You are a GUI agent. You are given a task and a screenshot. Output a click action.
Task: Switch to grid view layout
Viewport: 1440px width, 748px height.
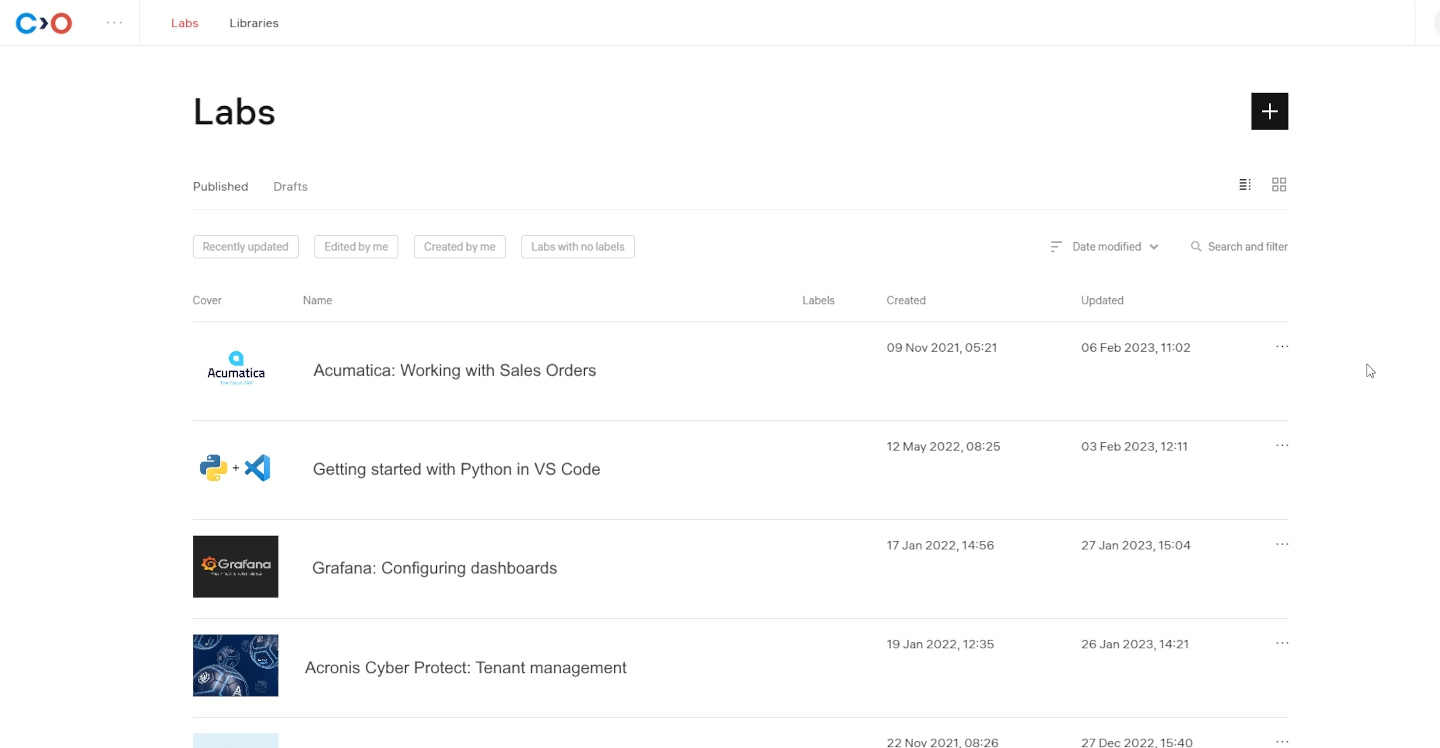1279,184
